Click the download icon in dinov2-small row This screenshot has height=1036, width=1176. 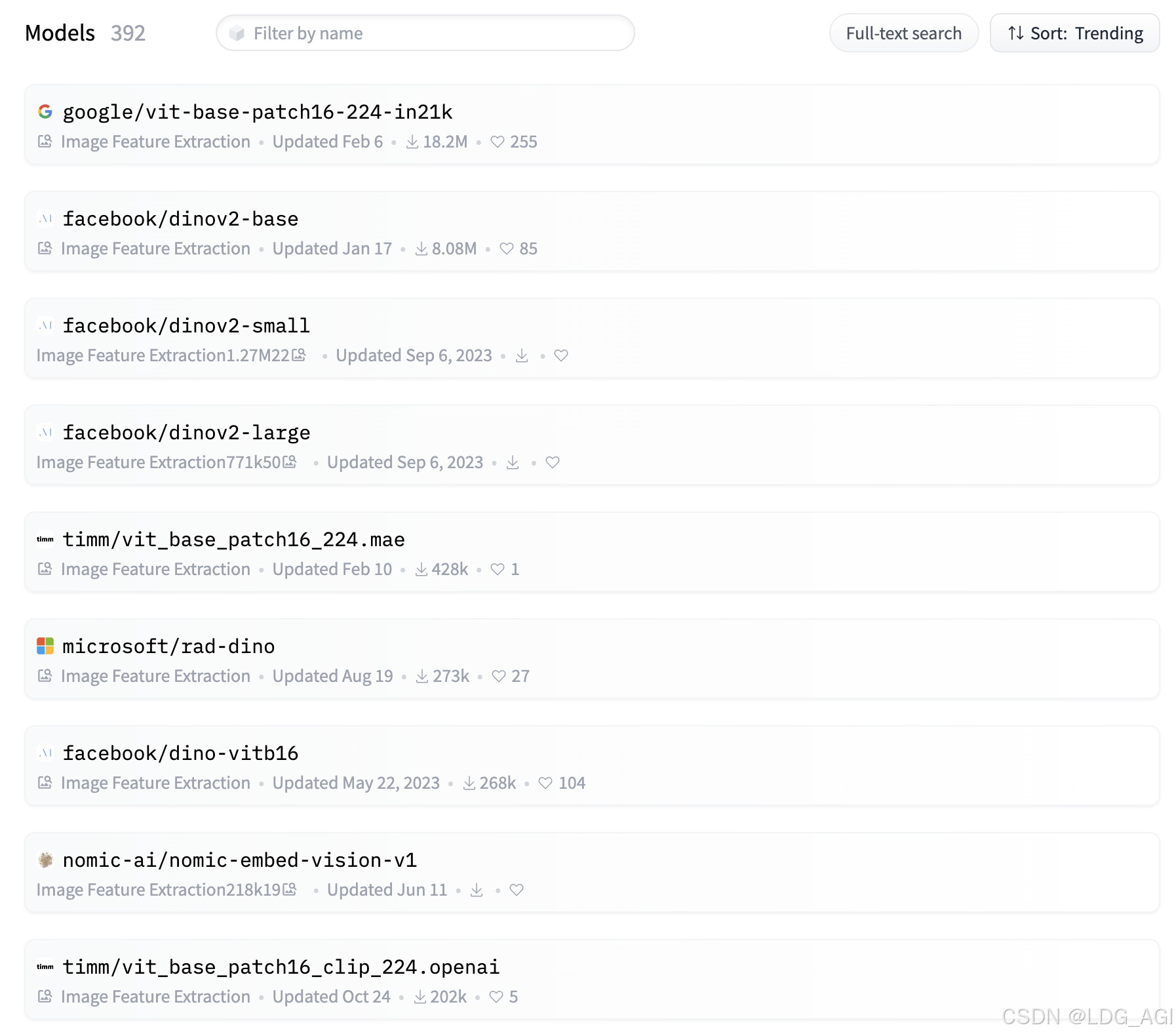pos(522,355)
